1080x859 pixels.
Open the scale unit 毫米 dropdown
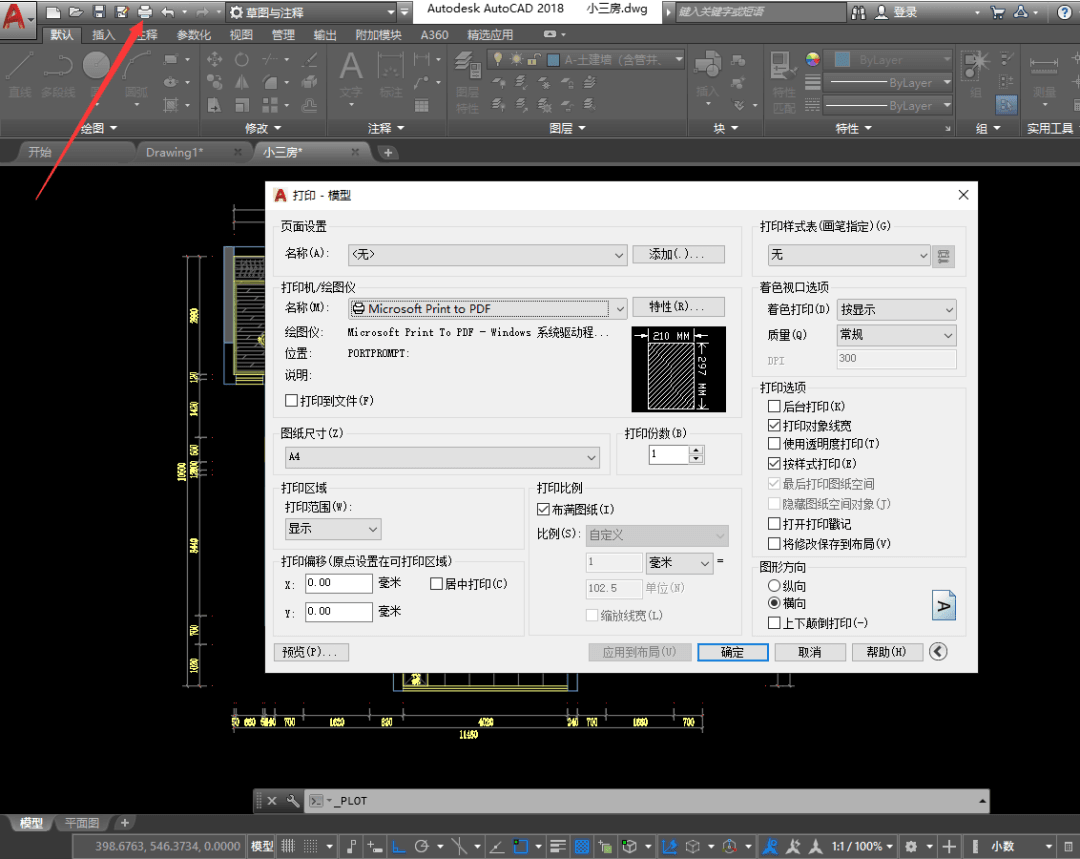coord(678,563)
